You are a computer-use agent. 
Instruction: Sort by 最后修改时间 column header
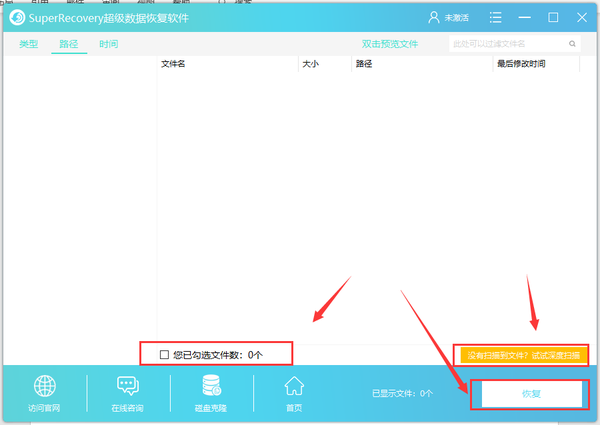click(x=536, y=64)
